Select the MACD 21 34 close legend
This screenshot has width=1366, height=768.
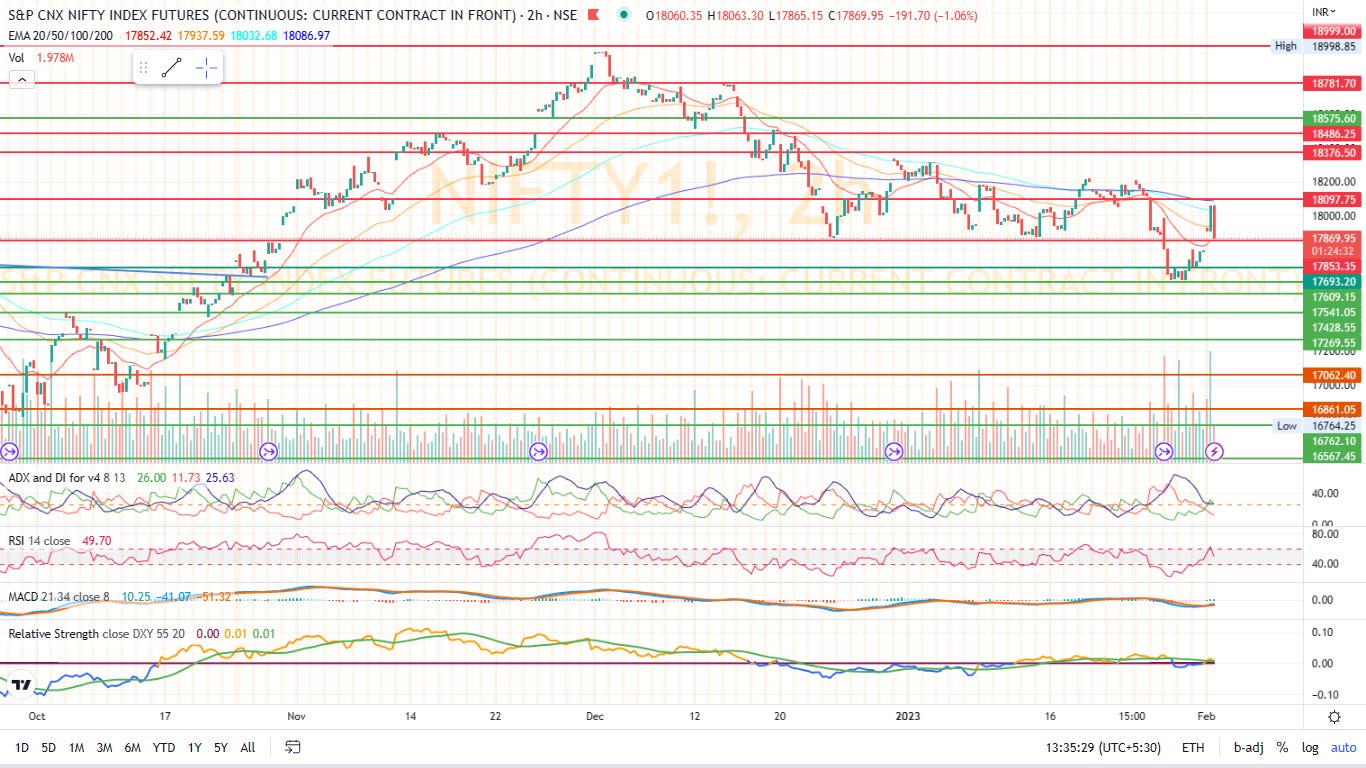click(60, 597)
